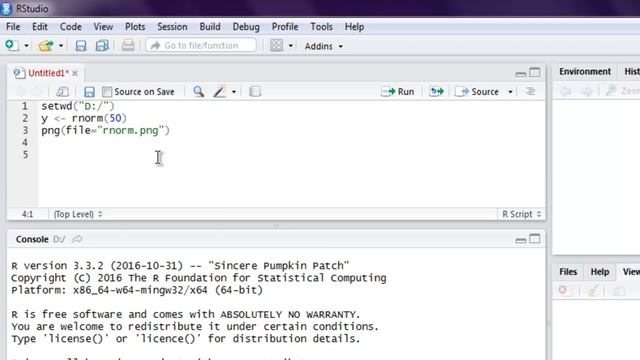Click the Save All documents icon

102,46
